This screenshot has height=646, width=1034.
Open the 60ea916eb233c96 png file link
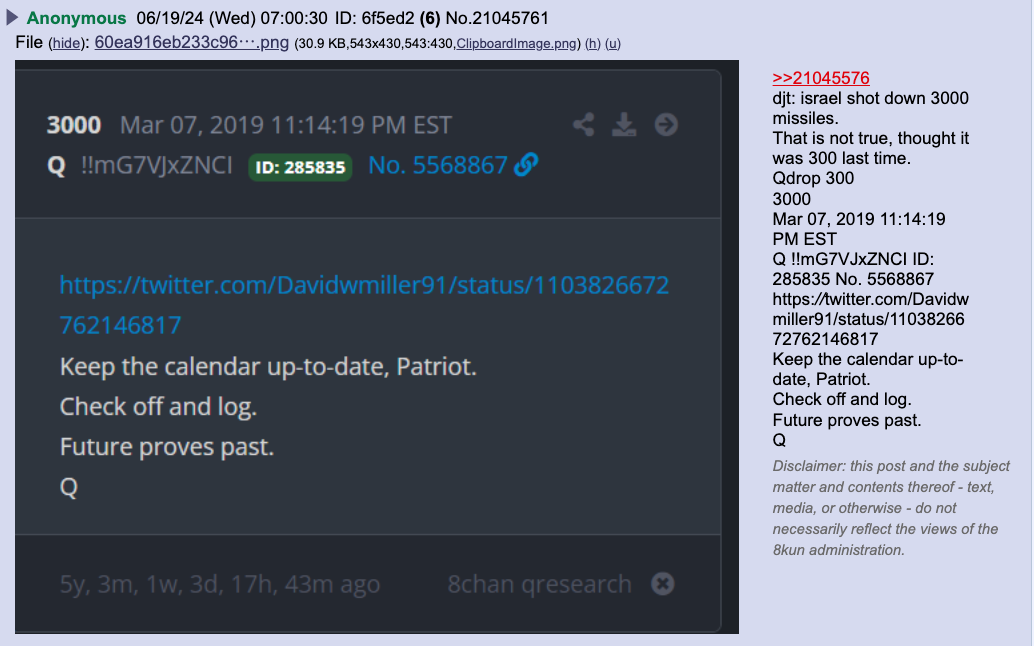[x=191, y=43]
